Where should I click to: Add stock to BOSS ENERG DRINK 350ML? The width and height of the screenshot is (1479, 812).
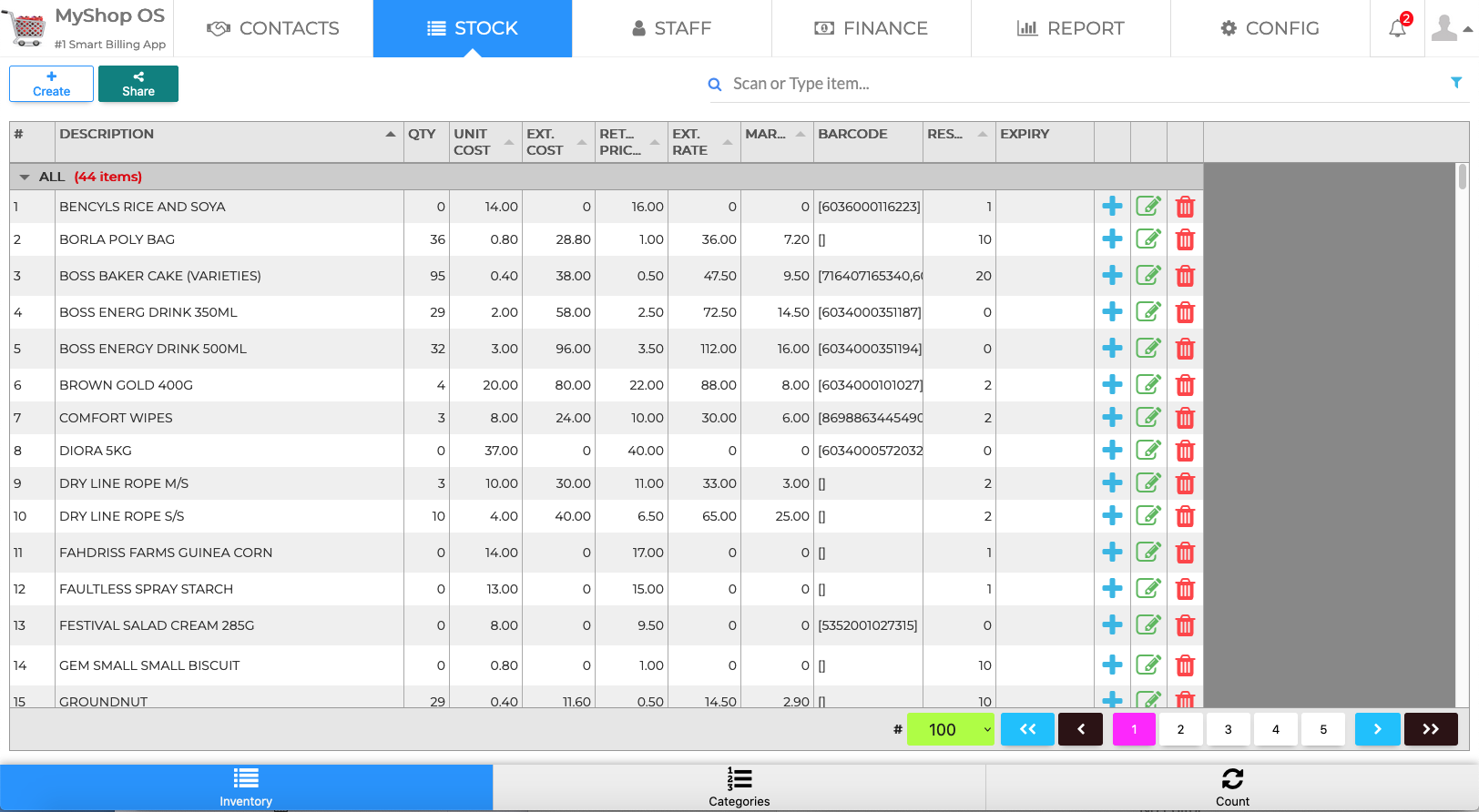click(1112, 312)
